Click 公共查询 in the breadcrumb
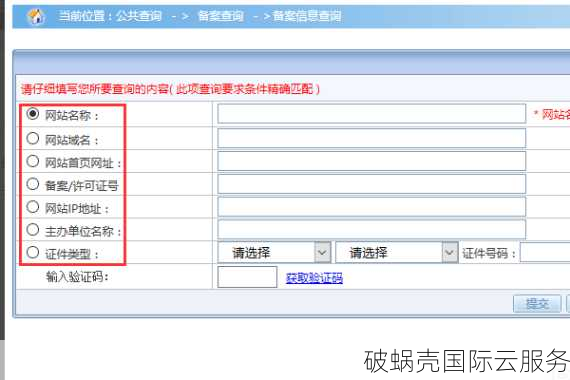Image resolution: width=570 pixels, height=380 pixels. point(139,16)
